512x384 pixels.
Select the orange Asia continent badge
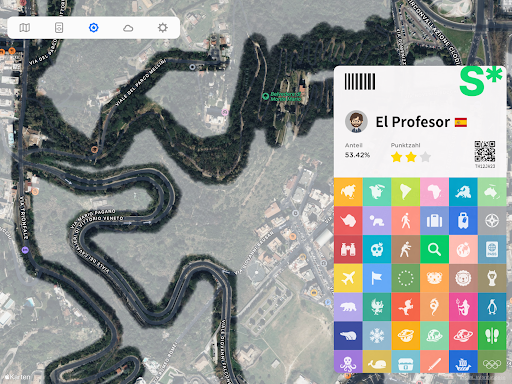click(x=348, y=192)
